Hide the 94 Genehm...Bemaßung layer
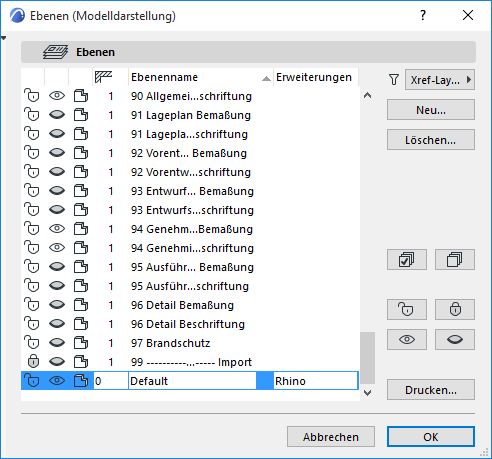 [57, 229]
